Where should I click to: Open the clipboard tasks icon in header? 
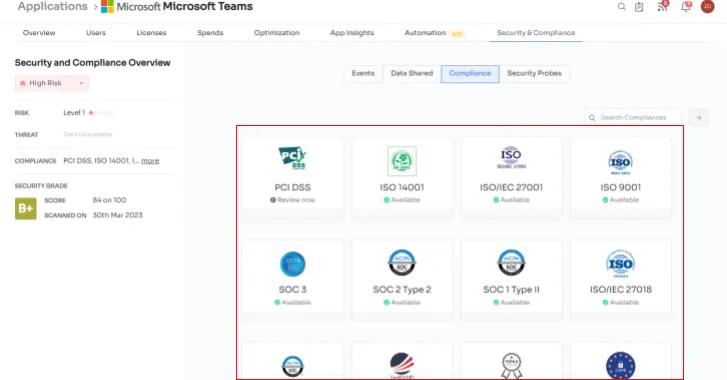[639, 6]
